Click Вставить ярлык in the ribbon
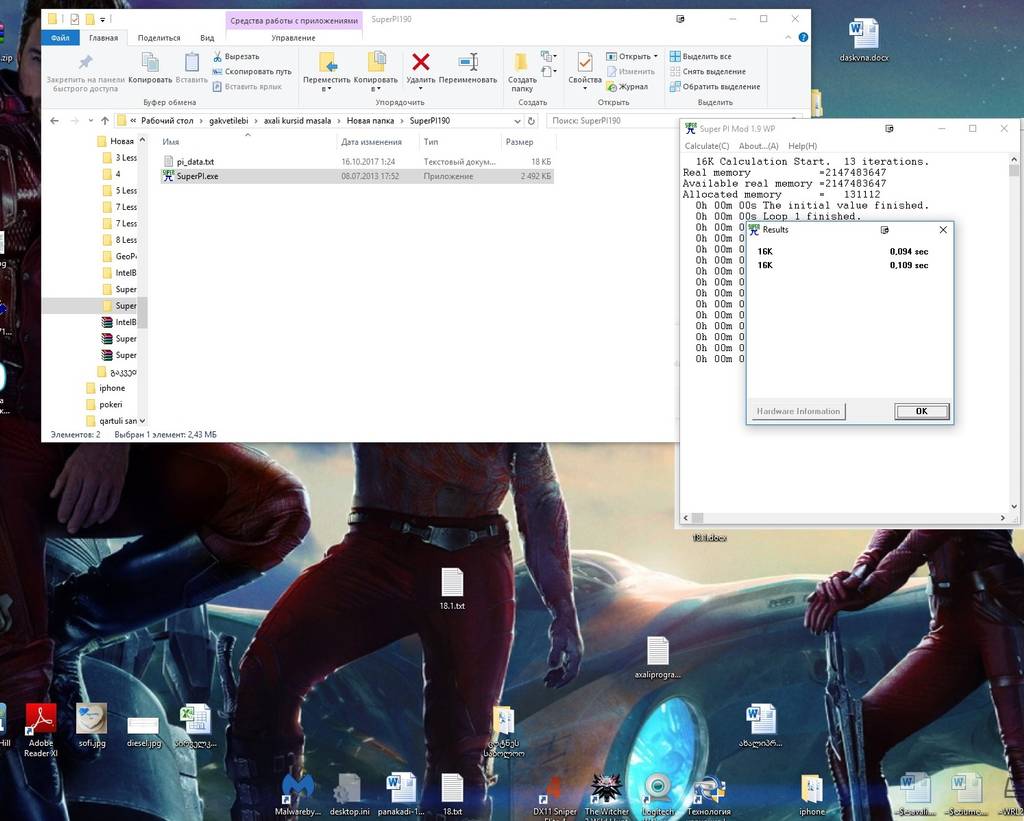Viewport: 1024px width, 821px height. 247,87
